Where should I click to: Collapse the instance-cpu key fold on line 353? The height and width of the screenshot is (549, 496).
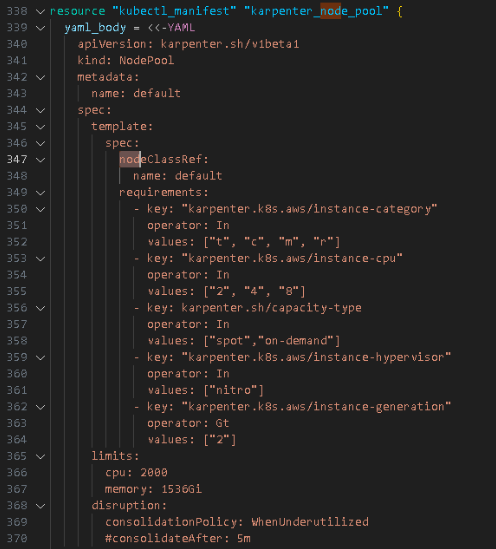click(41, 259)
